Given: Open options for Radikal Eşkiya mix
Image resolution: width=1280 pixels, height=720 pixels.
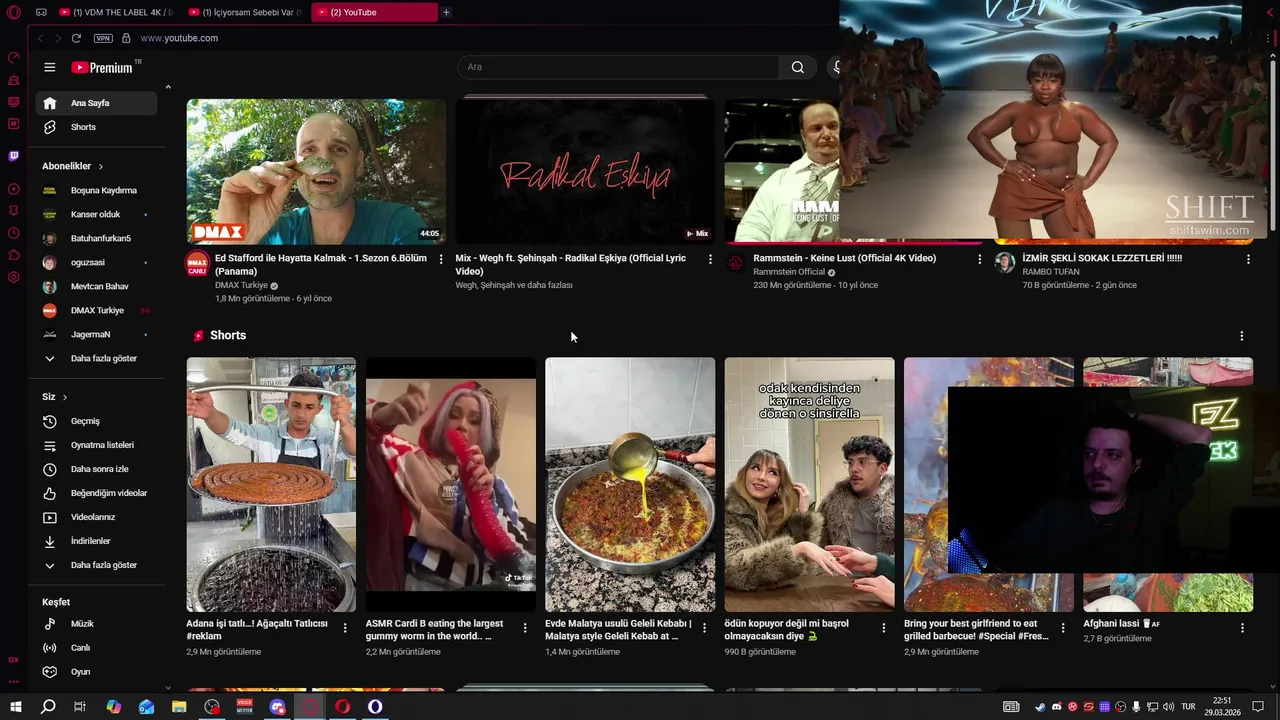Looking at the screenshot, I should point(710,259).
